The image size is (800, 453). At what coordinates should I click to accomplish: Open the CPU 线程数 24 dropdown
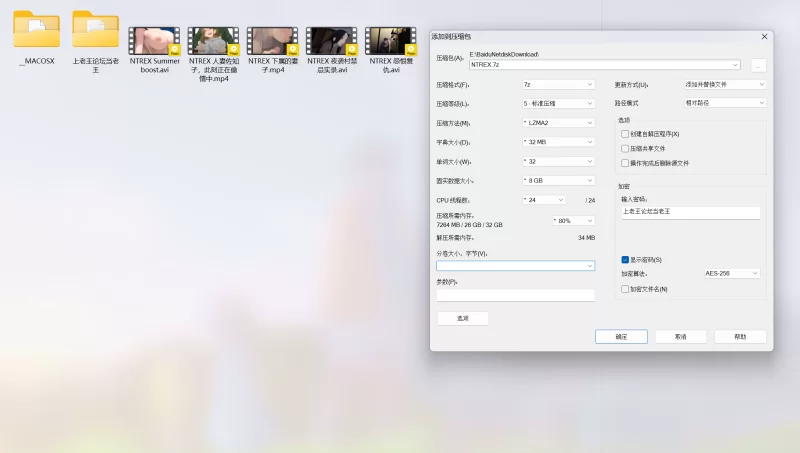coord(544,200)
